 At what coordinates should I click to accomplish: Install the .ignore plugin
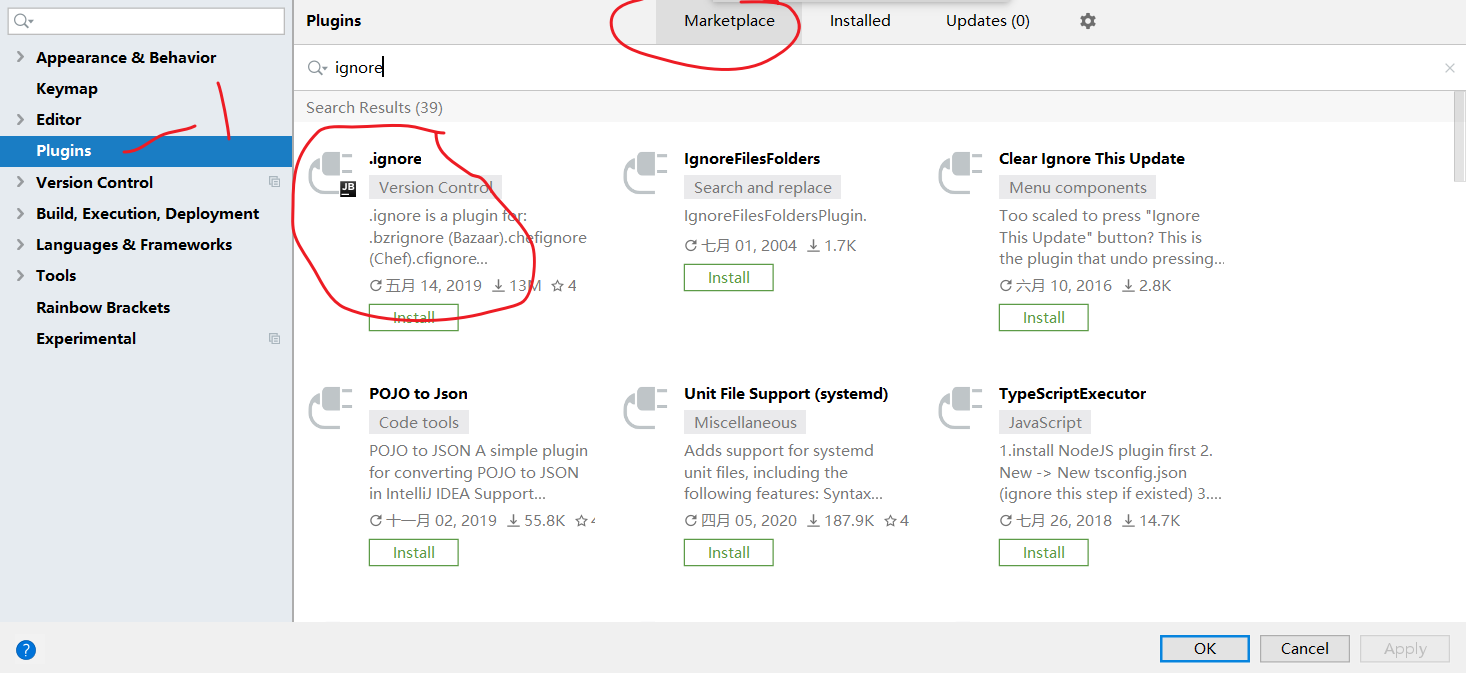coord(414,318)
